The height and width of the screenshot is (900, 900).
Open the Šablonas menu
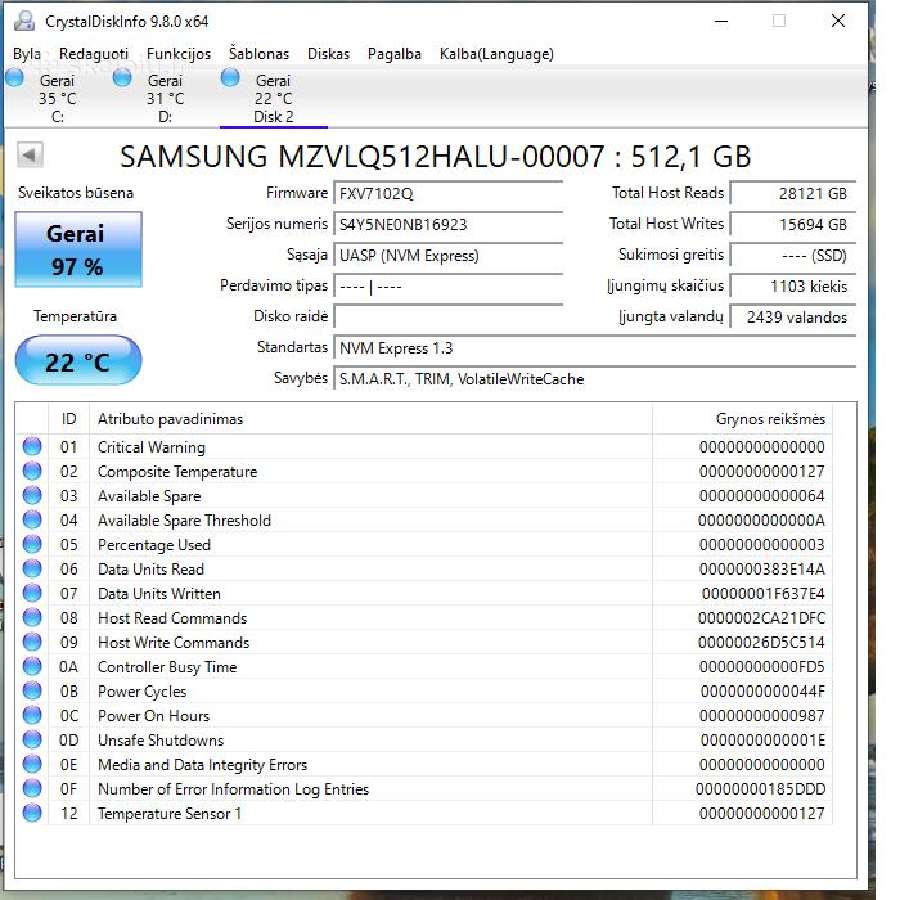coord(259,54)
